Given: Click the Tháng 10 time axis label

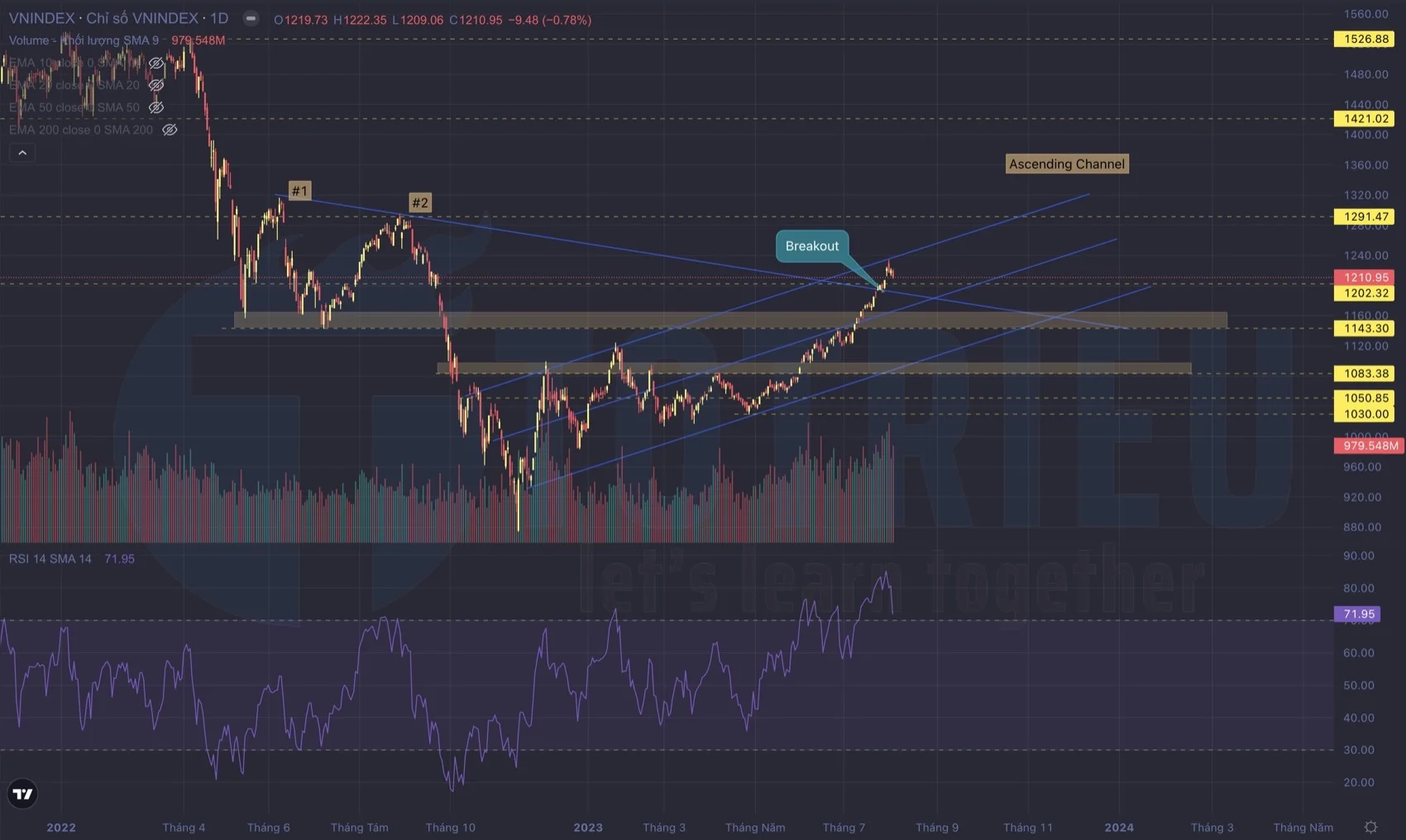Looking at the screenshot, I should (450, 828).
